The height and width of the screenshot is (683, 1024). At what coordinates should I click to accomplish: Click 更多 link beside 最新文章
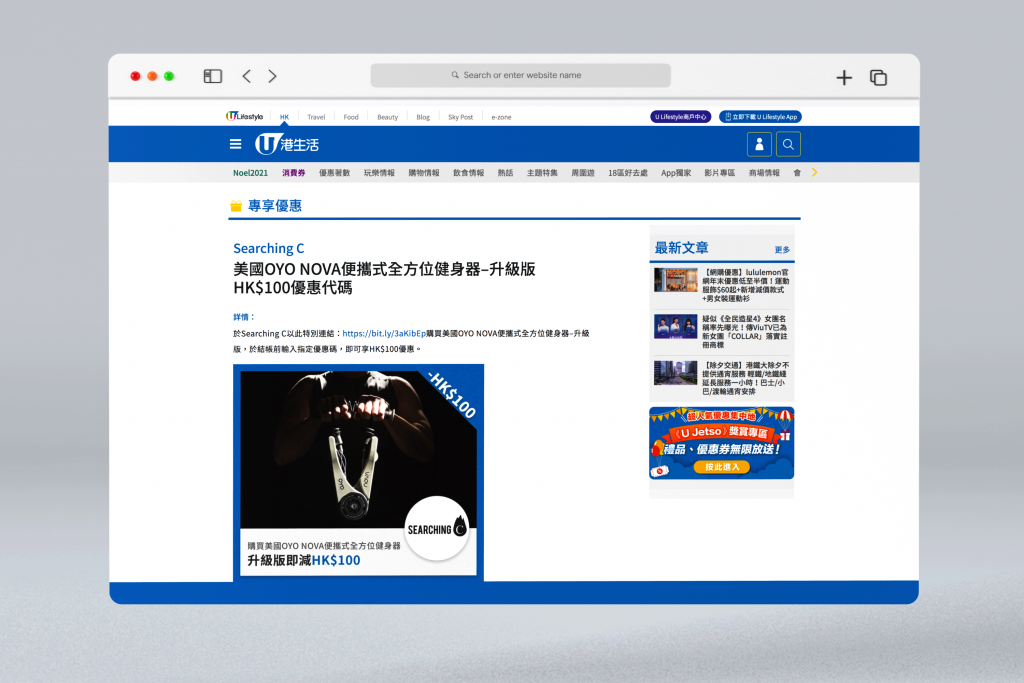click(781, 249)
